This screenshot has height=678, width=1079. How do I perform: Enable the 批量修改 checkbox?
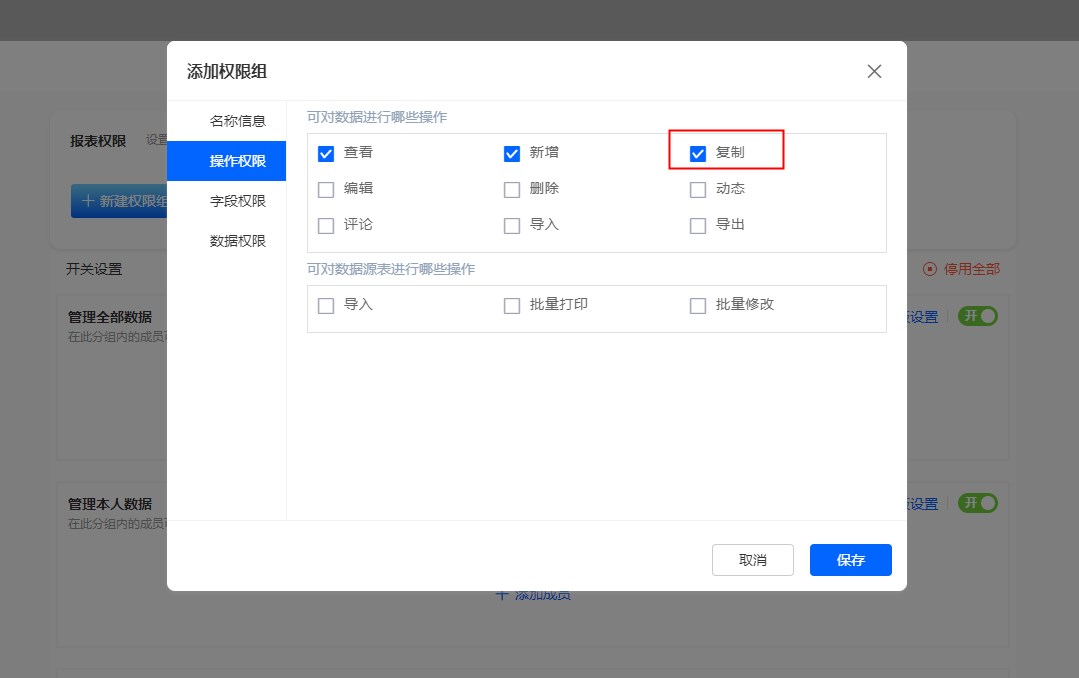pos(698,306)
